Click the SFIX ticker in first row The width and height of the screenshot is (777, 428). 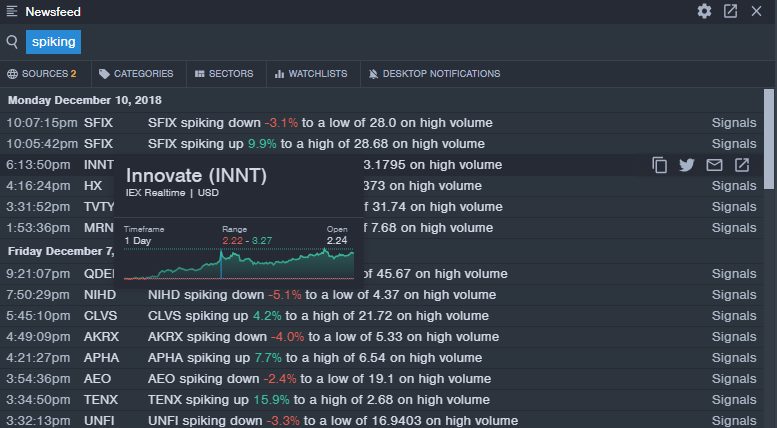point(99,123)
